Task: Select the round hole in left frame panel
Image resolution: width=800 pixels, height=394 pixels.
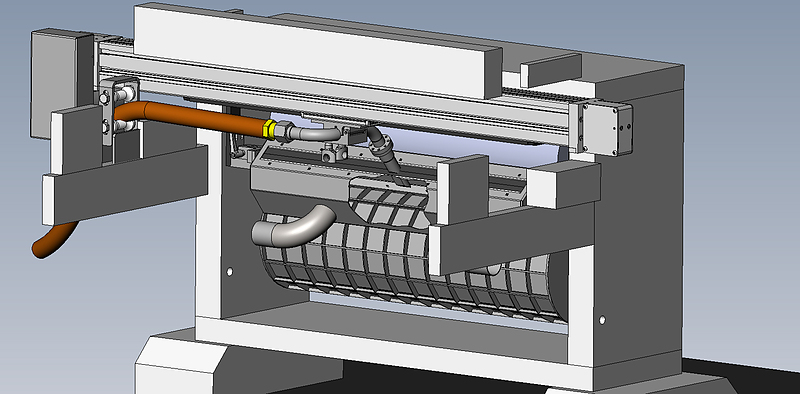Action: coord(230,272)
